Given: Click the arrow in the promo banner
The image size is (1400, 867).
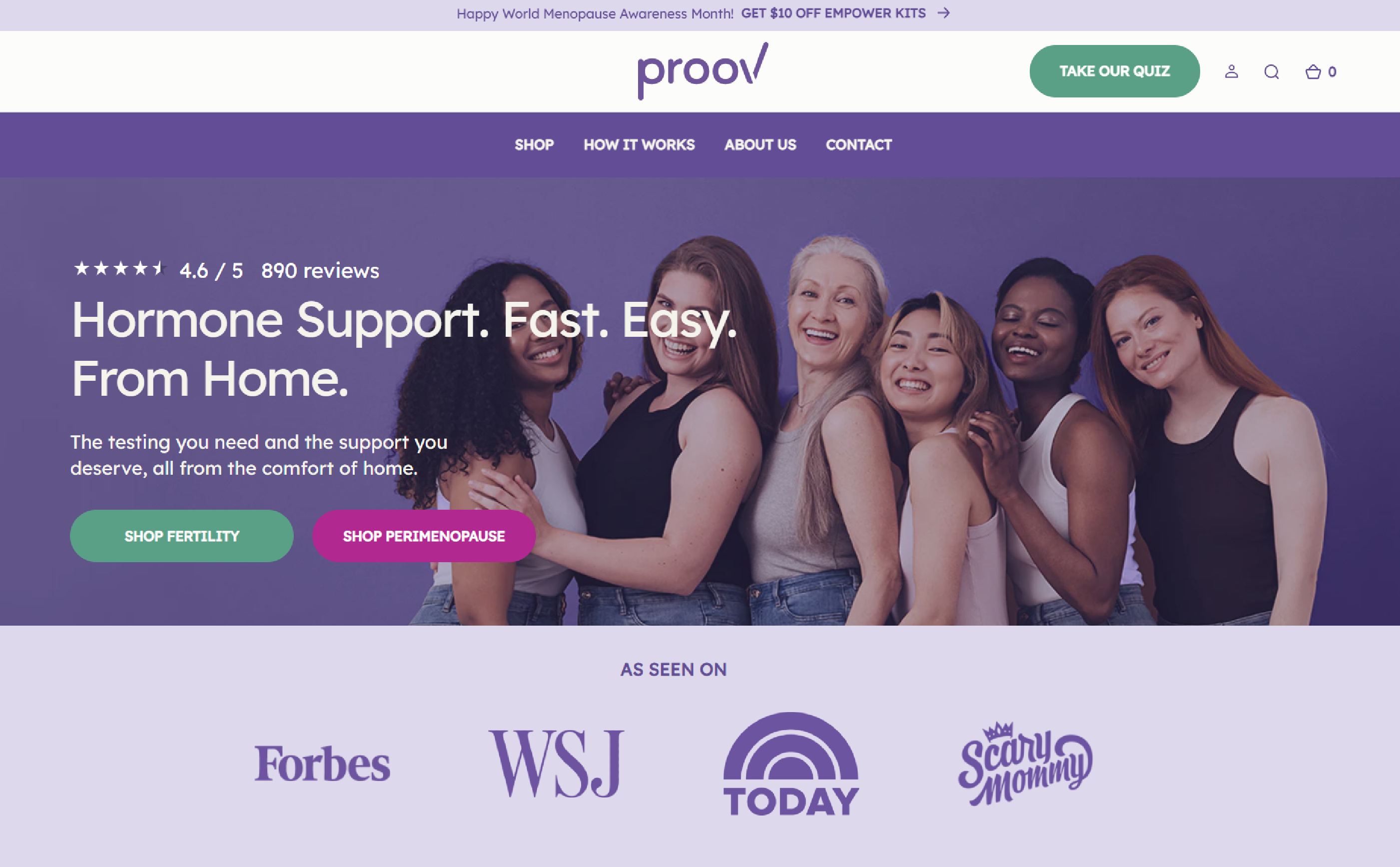Looking at the screenshot, I should click(944, 13).
